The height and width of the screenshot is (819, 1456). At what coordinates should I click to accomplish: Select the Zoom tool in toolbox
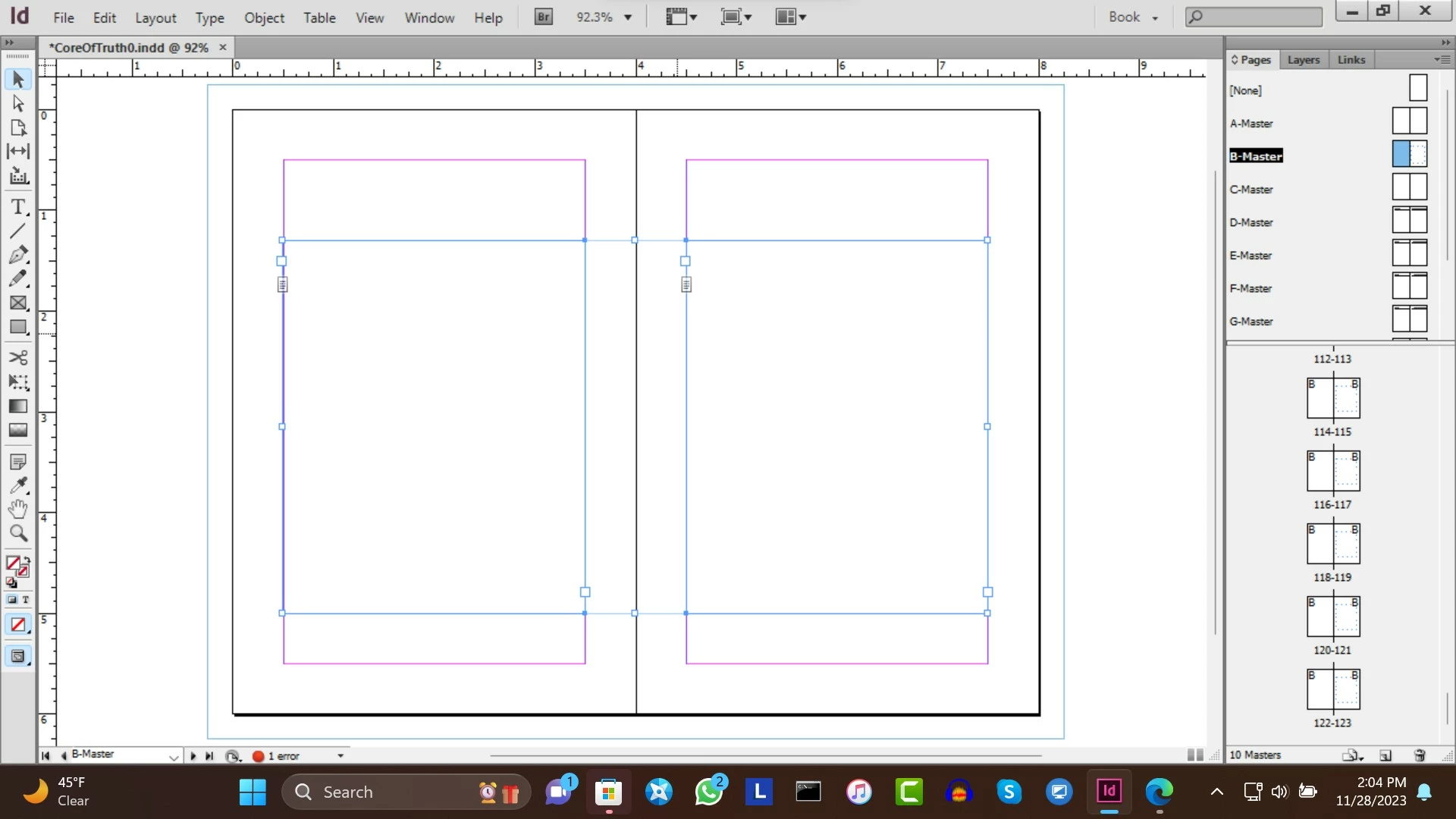pos(18,533)
